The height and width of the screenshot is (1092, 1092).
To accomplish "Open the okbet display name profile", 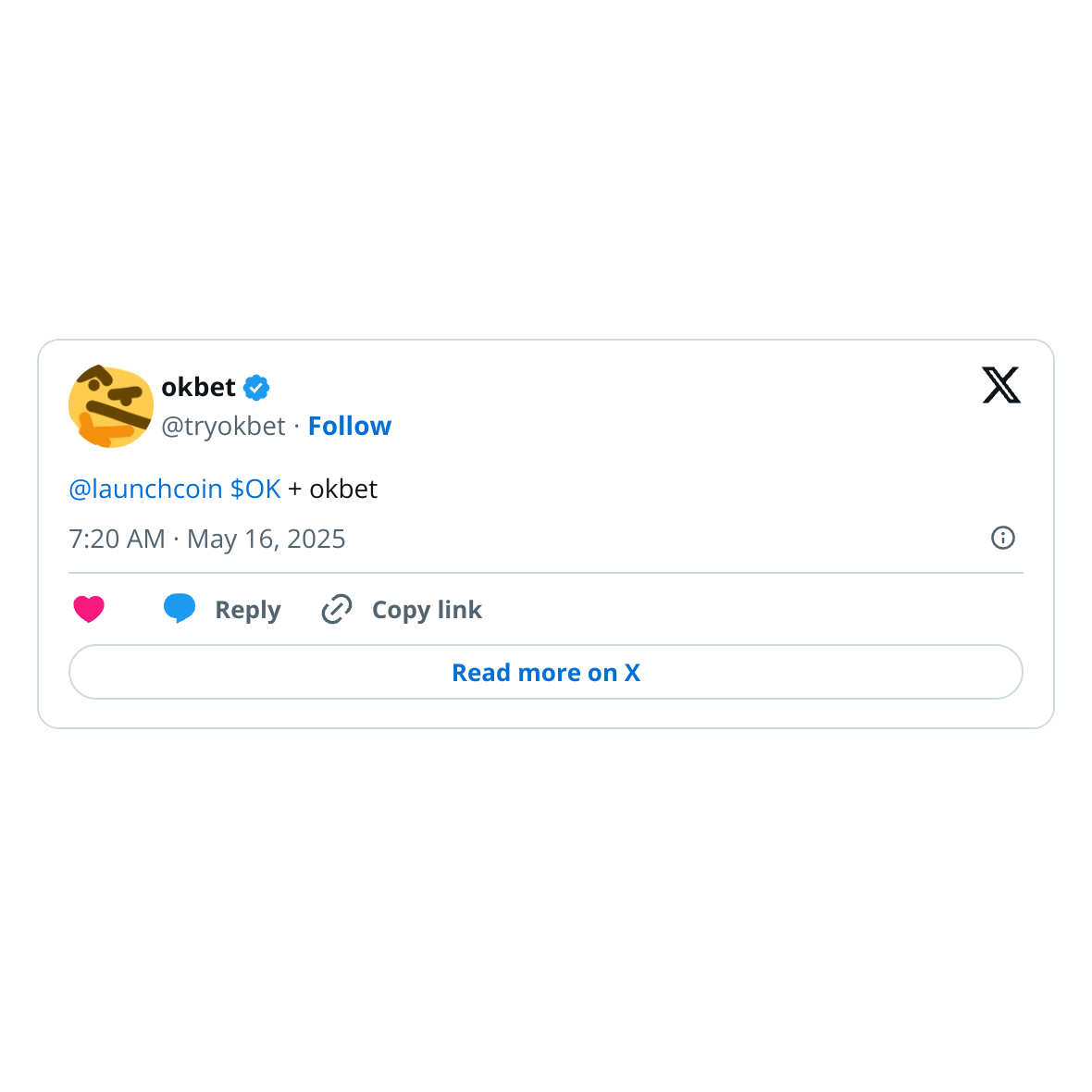I will pos(198,388).
